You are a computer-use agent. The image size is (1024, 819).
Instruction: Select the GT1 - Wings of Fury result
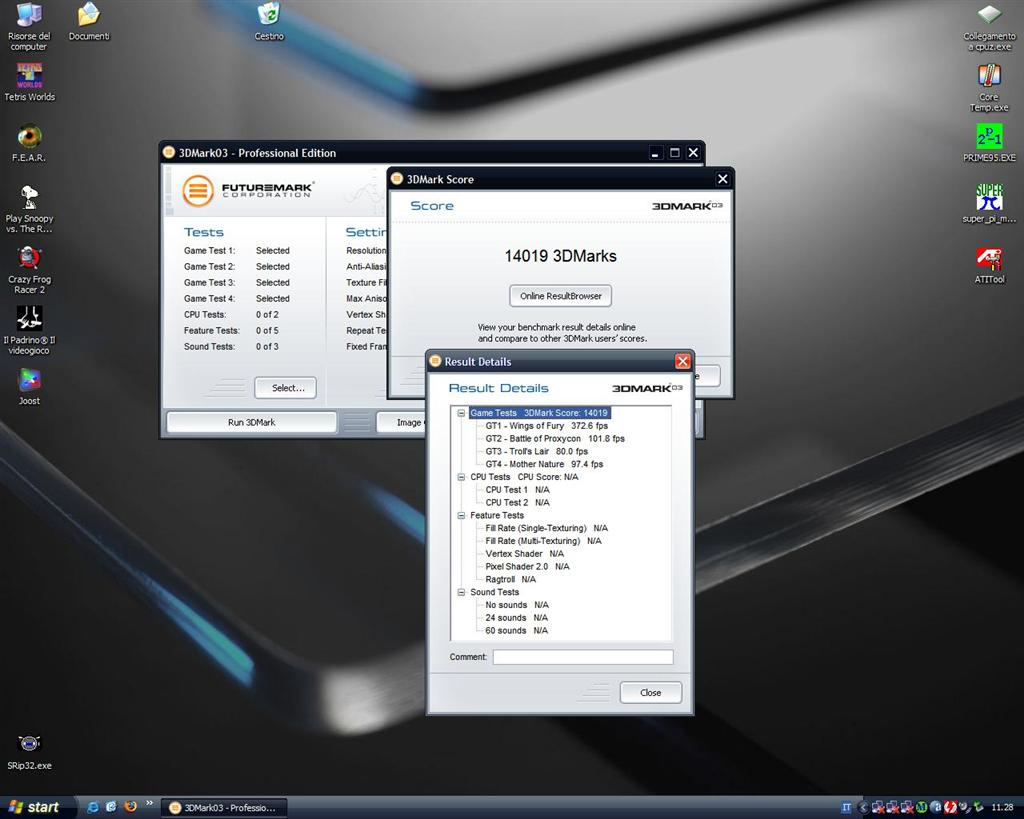(x=546, y=426)
